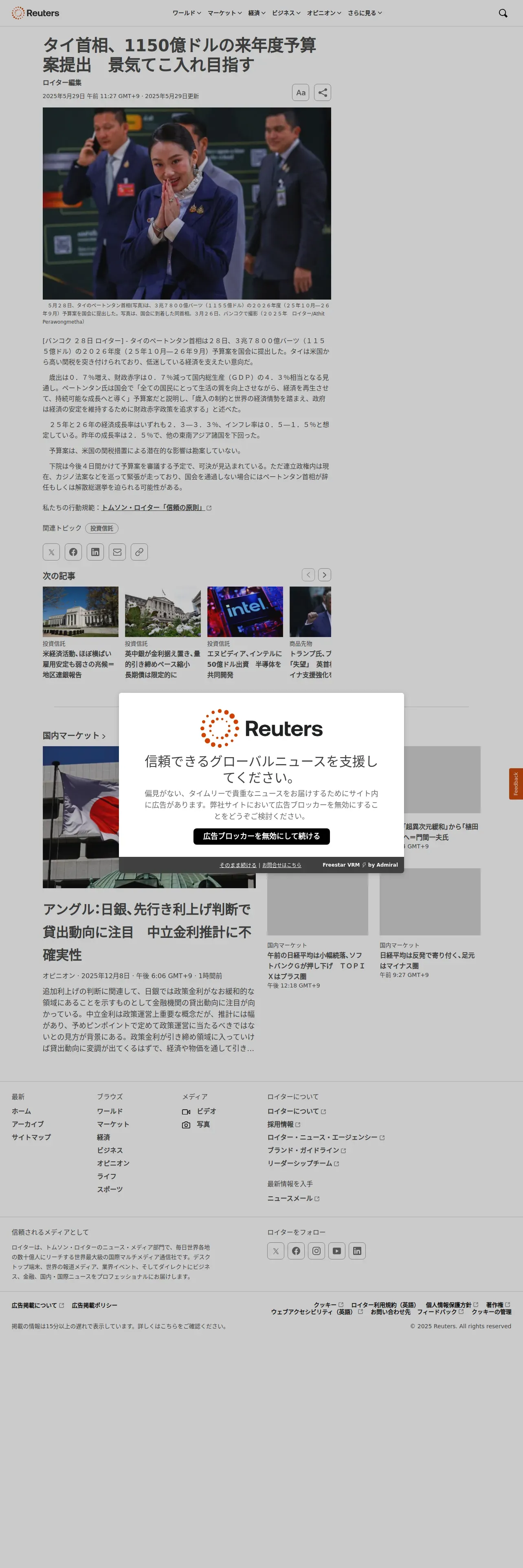Open ブランド・ガイドライン footer link
523x1568 pixels.
307,1150
